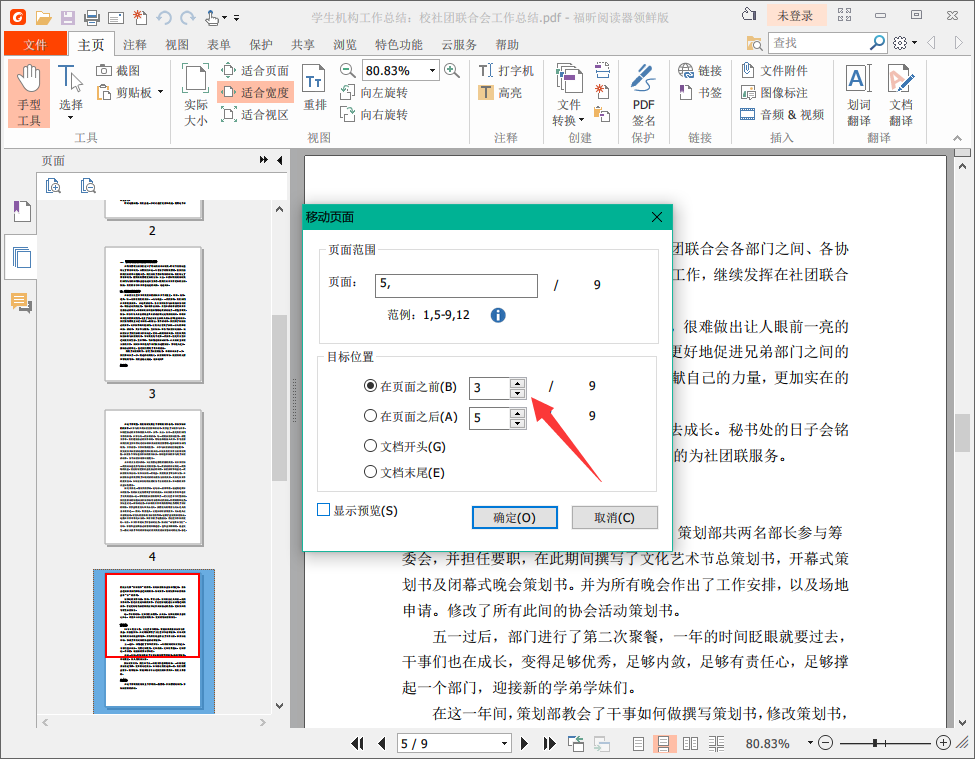
Task: Click the 取消(C) button
Action: coord(614,517)
